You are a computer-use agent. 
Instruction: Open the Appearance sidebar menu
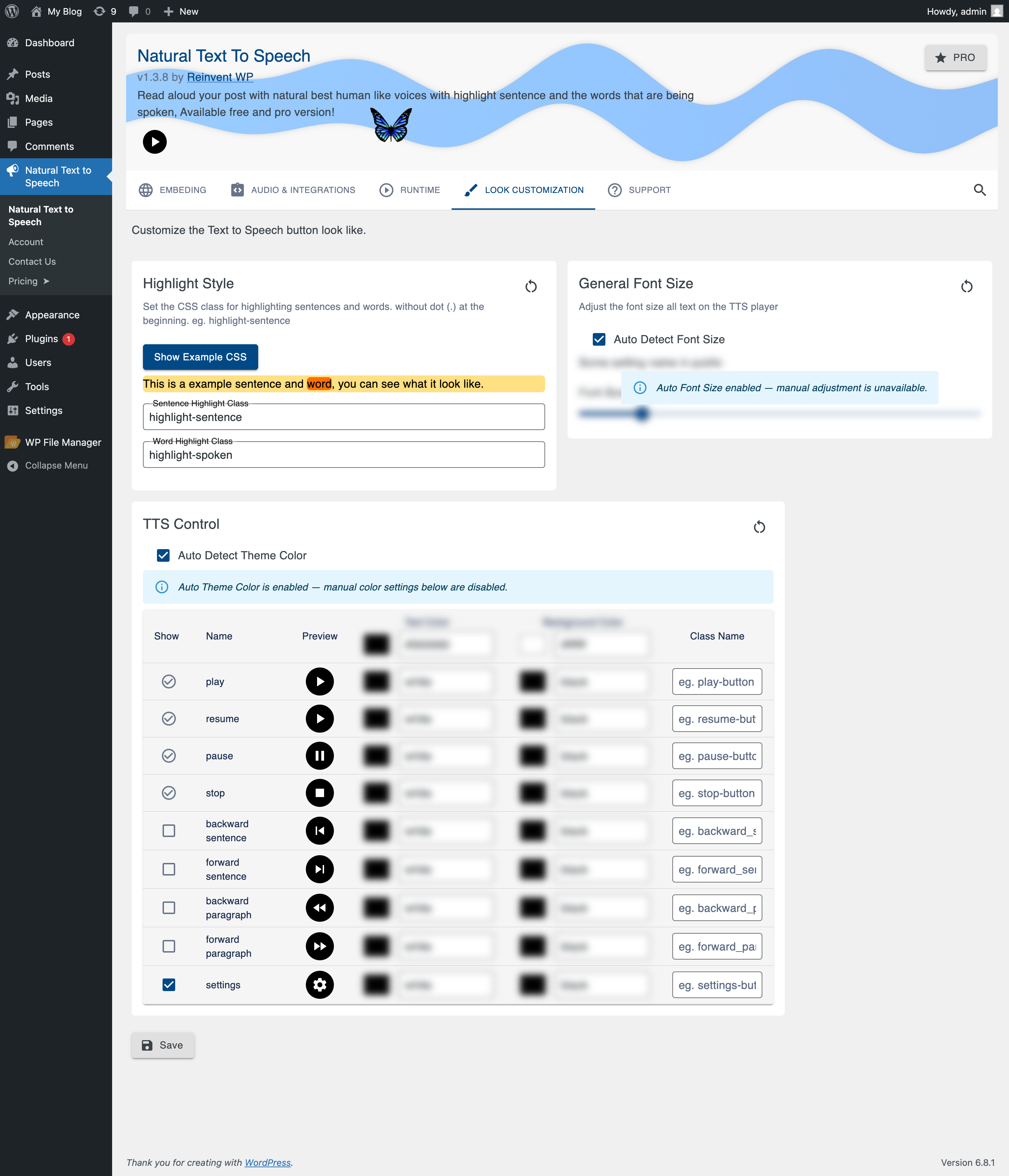coord(56,315)
